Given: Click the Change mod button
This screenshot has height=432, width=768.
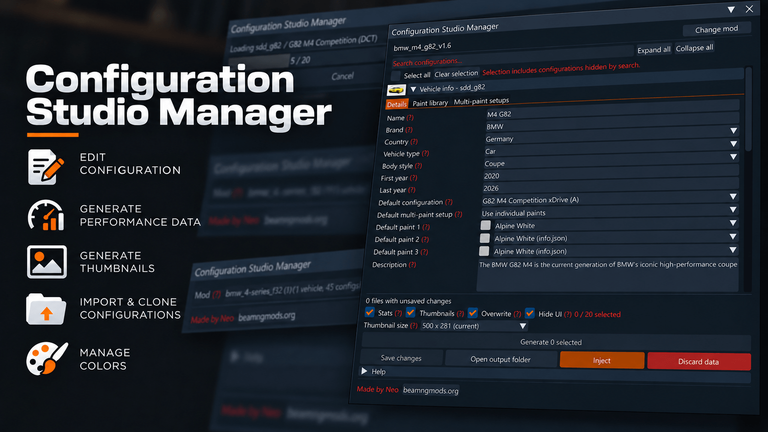Looking at the screenshot, I should click(x=716, y=29).
